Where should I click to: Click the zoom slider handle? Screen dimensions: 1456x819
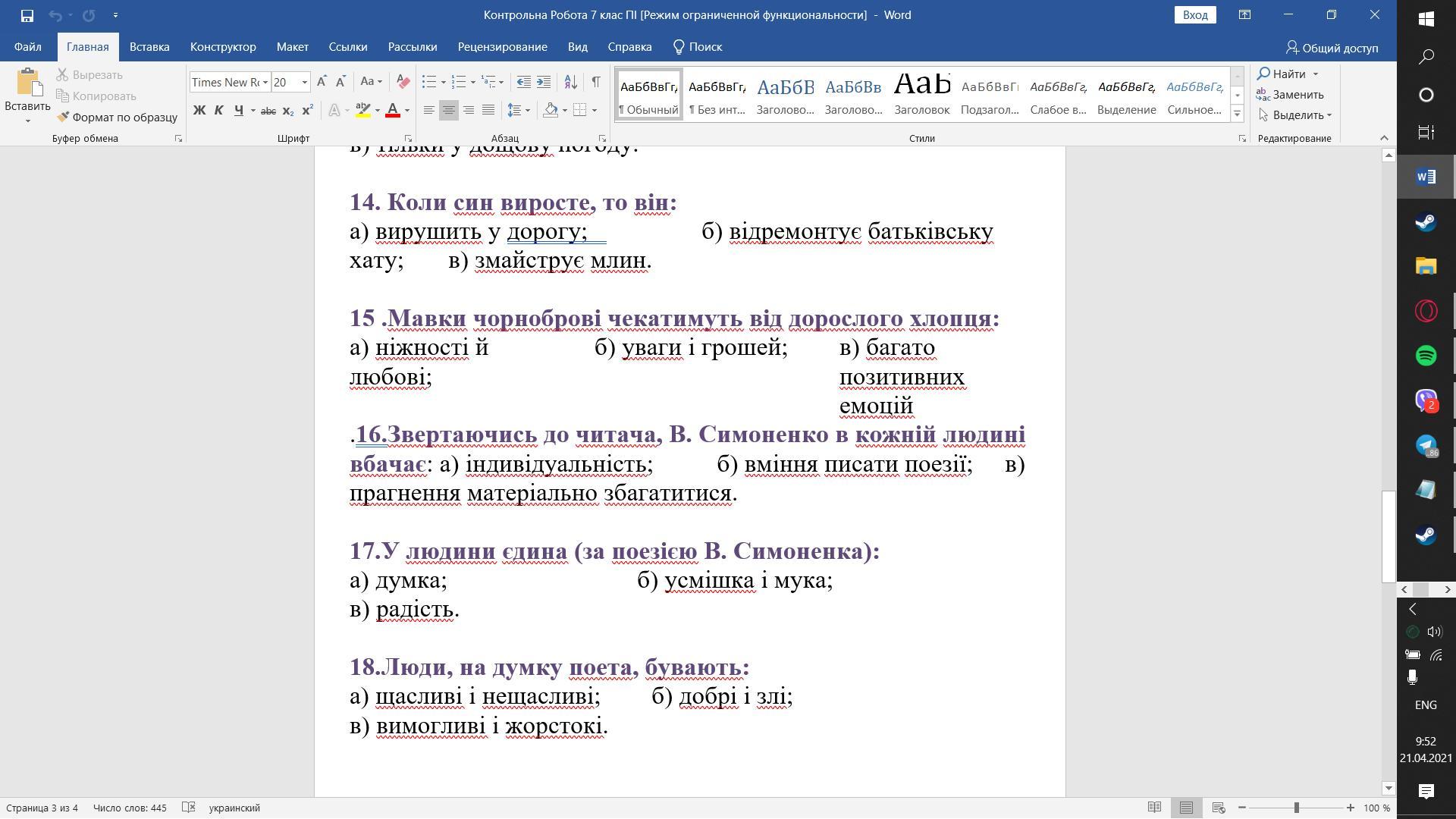click(x=1297, y=808)
